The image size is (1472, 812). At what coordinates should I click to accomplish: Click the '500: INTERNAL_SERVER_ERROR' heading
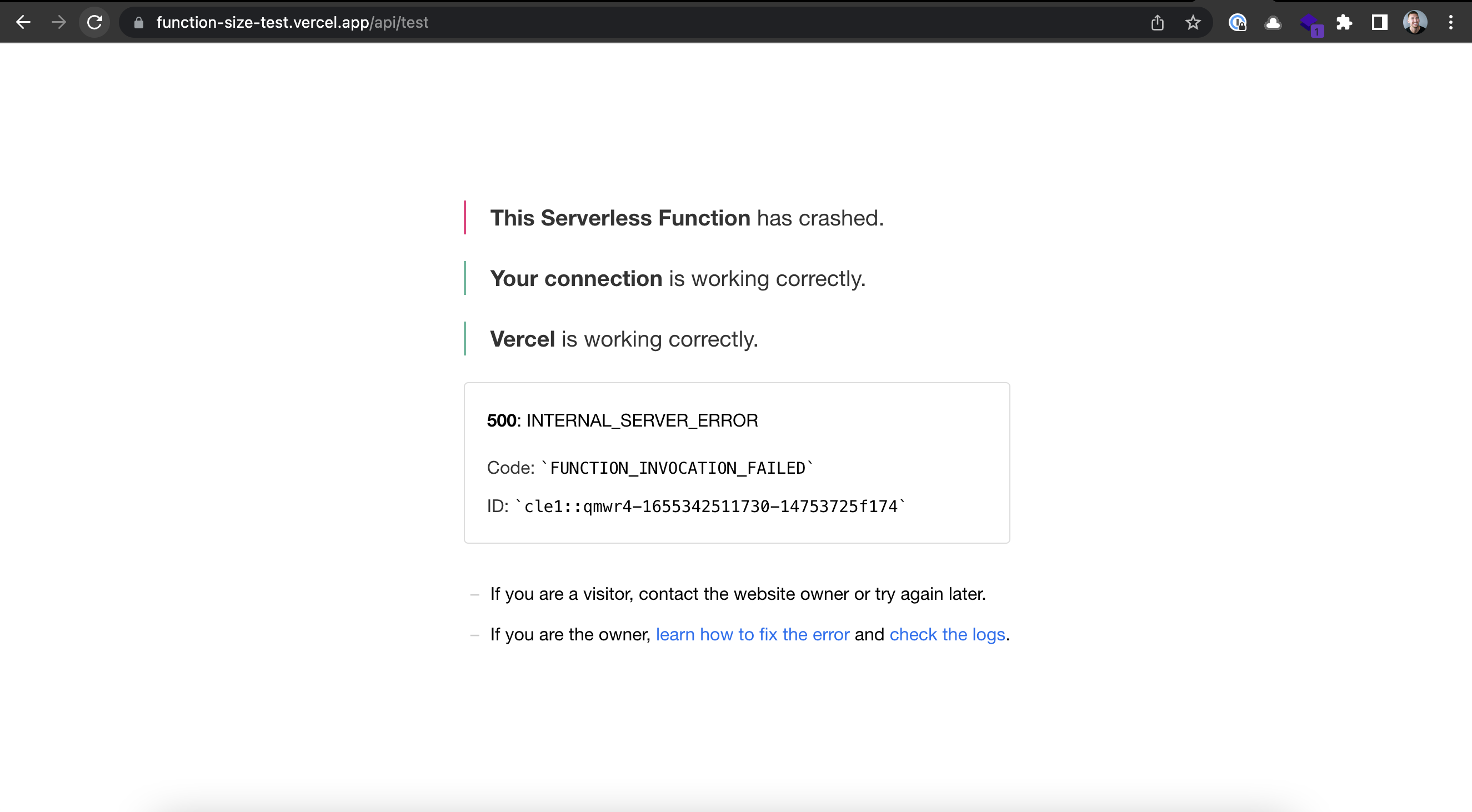coord(622,420)
